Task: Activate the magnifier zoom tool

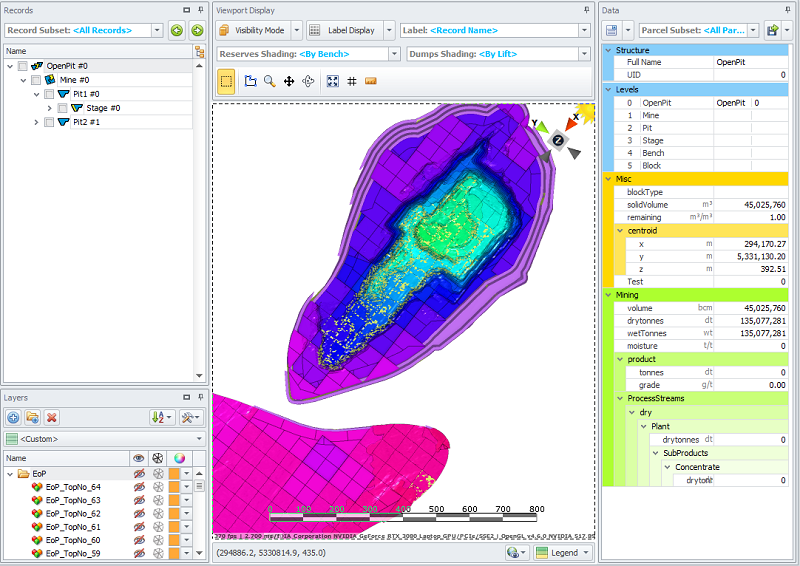Action: click(x=270, y=80)
